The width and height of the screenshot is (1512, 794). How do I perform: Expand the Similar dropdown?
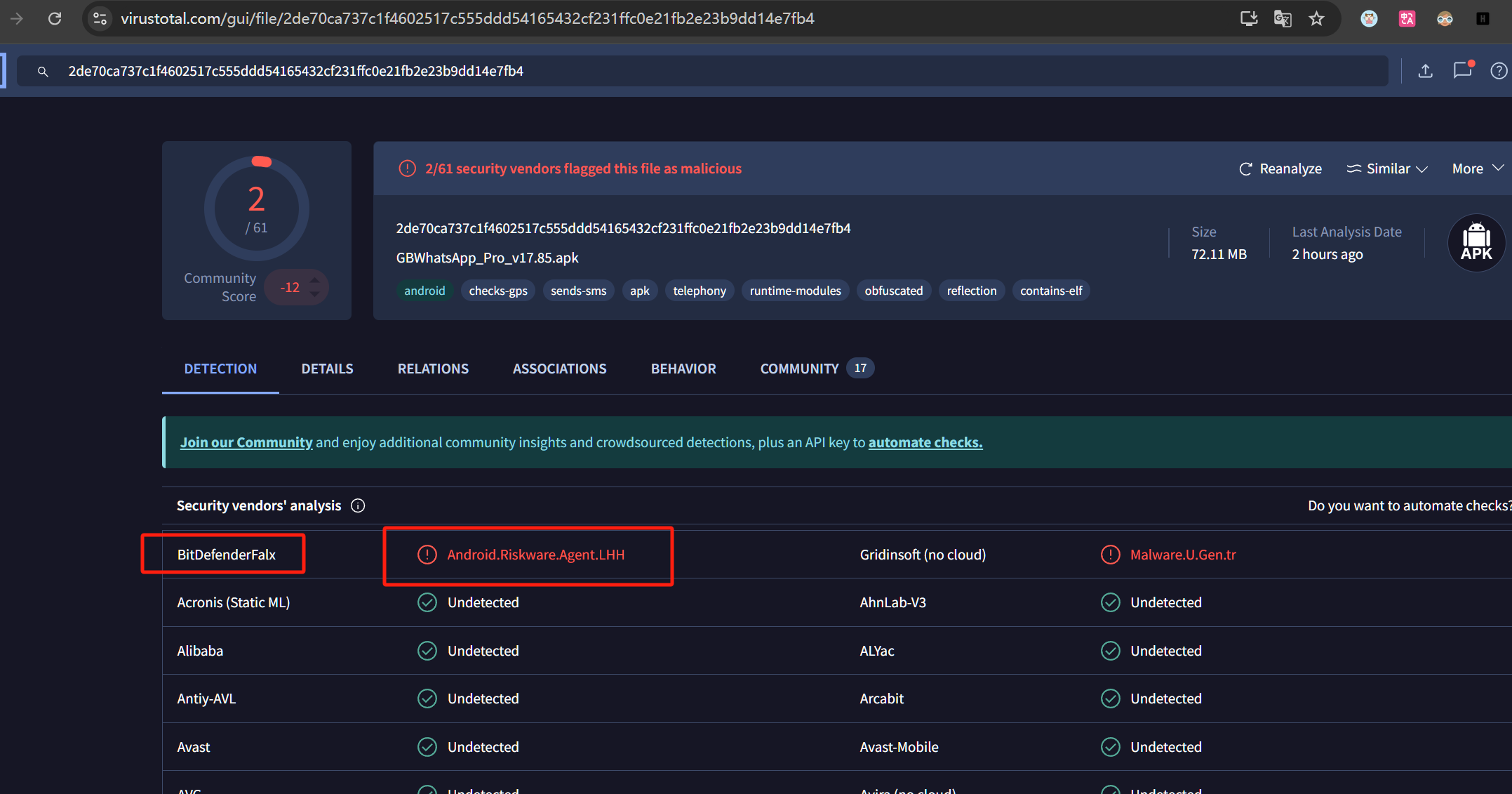(1387, 168)
